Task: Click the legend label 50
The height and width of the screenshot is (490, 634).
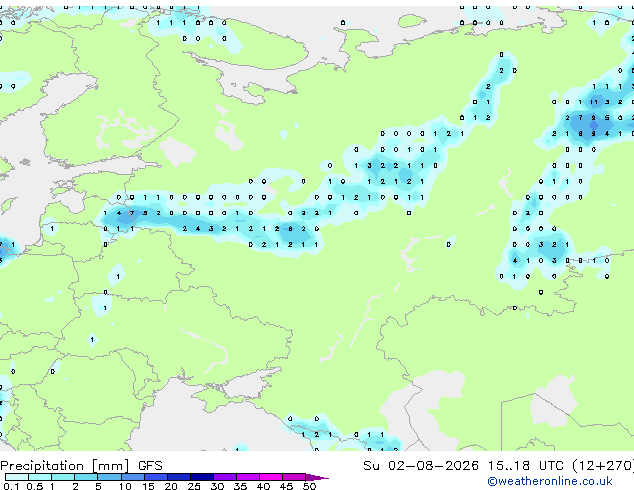Action: [x=309, y=486]
